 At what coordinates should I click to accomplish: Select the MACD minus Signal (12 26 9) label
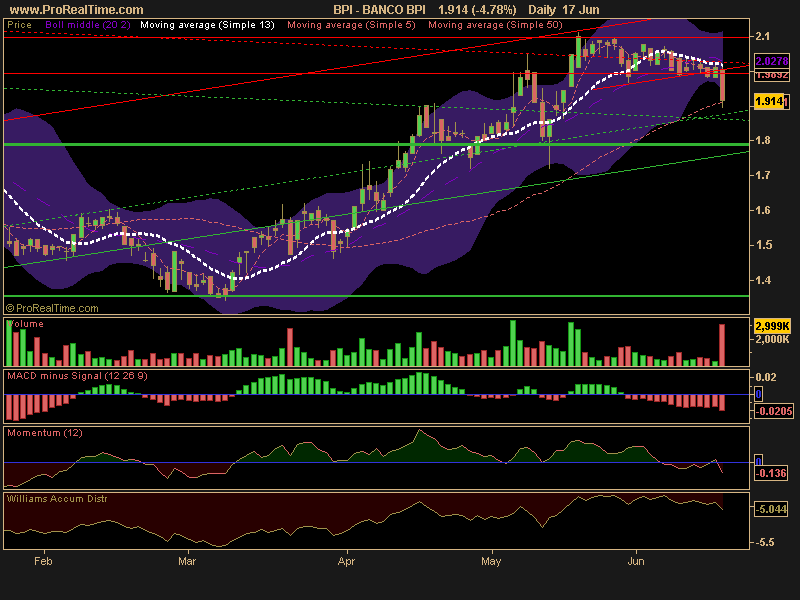point(77,376)
